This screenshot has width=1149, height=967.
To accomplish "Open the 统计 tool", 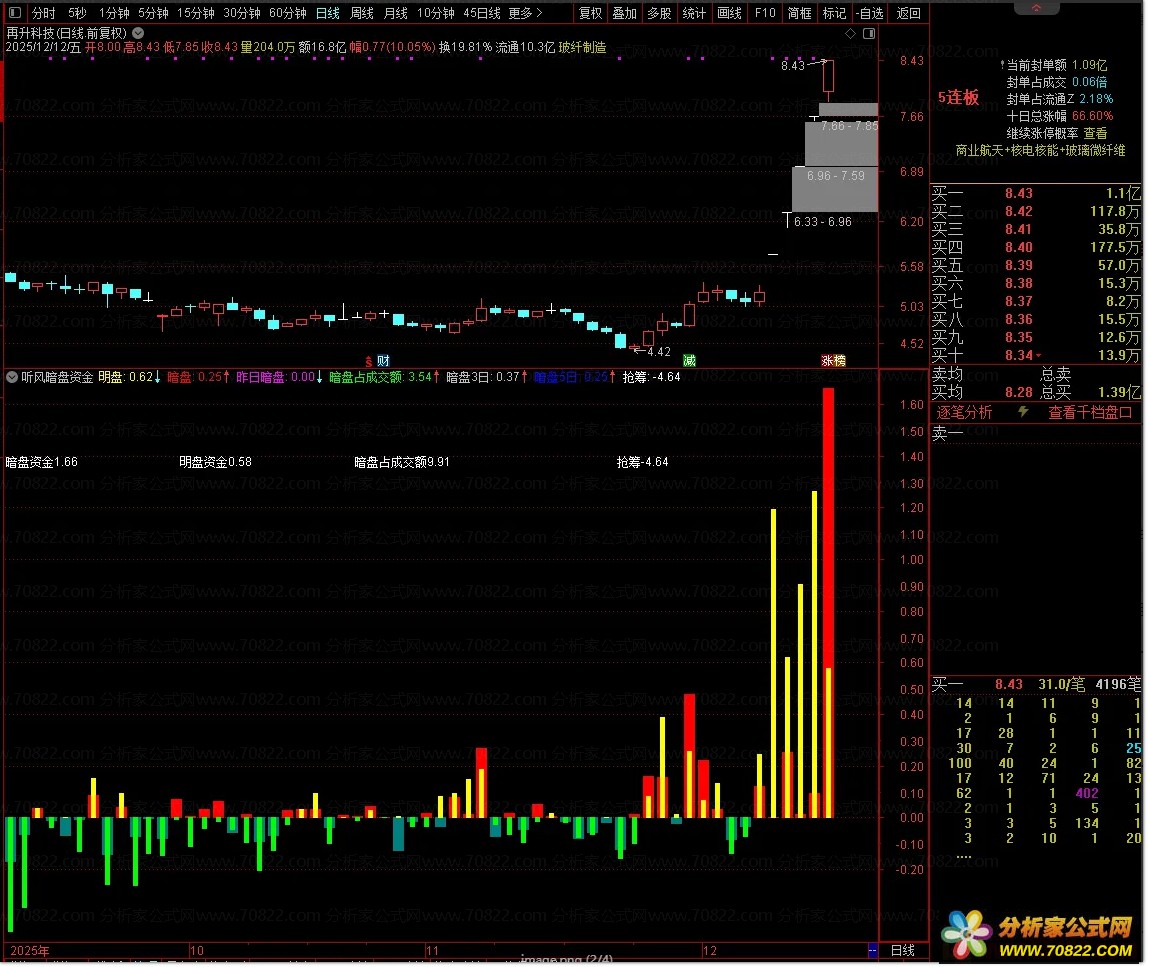I will click(x=695, y=12).
